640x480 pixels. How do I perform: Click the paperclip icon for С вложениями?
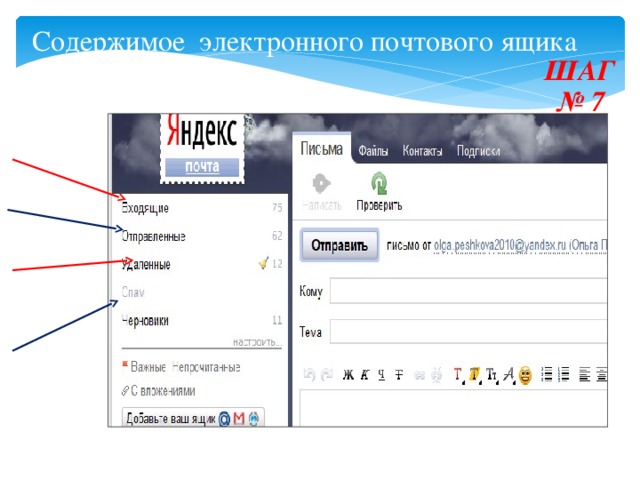click(125, 391)
